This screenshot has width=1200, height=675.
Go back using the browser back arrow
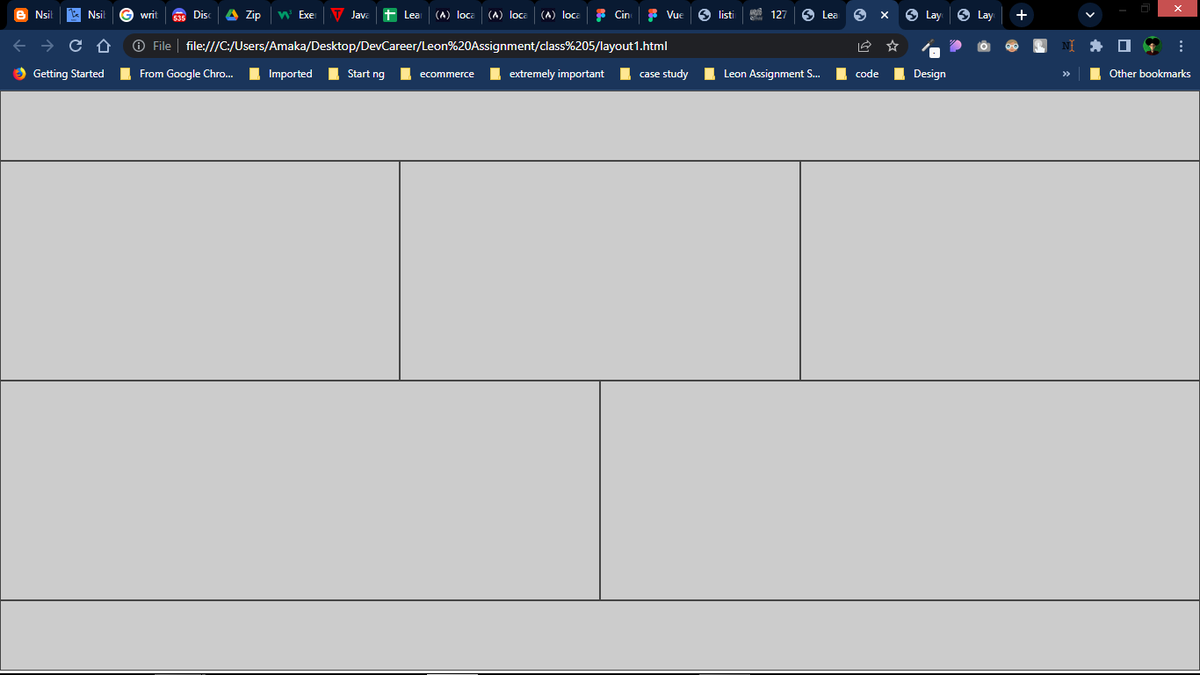click(21, 46)
